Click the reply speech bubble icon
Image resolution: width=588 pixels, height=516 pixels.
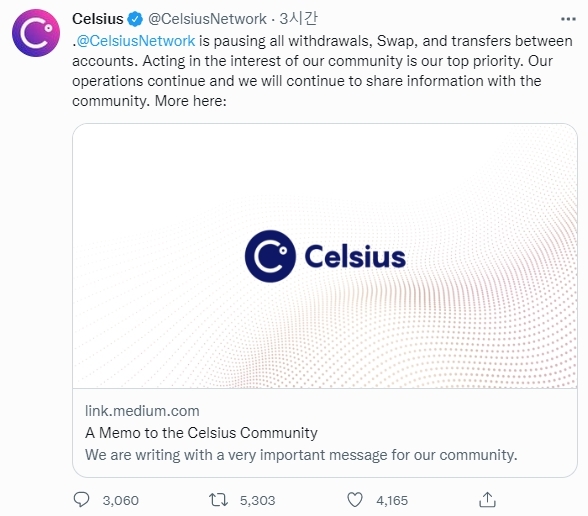[81, 500]
